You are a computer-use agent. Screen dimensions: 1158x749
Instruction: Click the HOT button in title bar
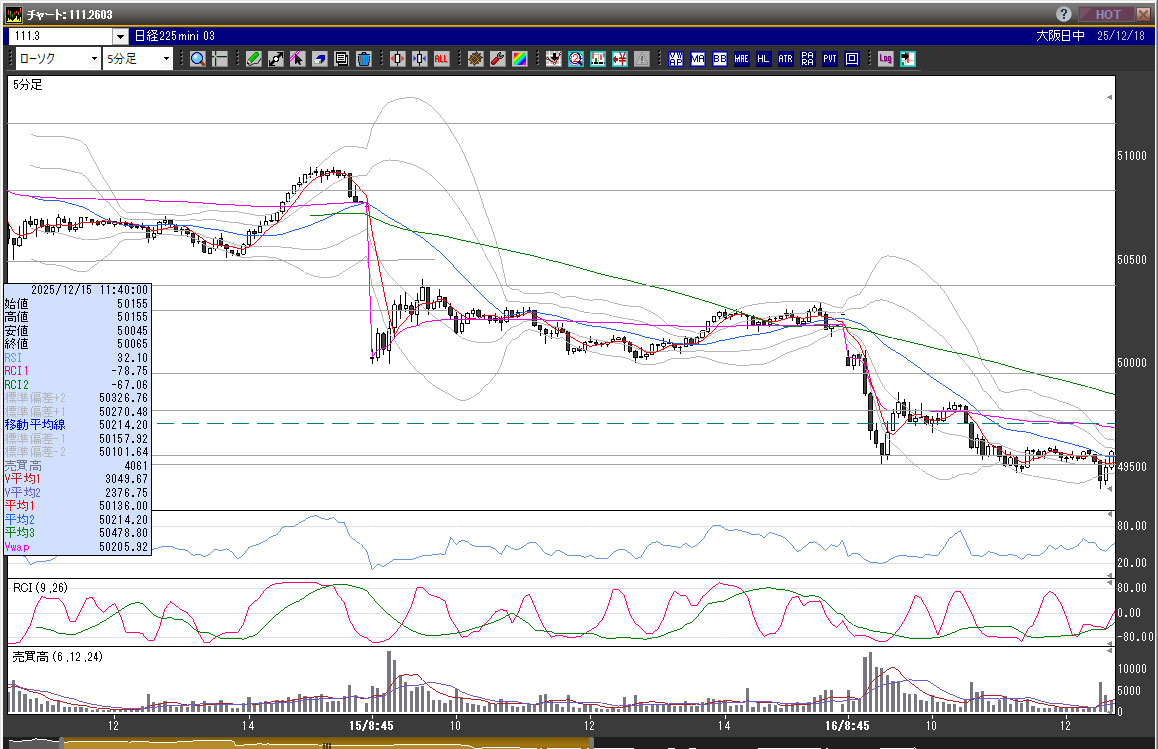click(1107, 14)
